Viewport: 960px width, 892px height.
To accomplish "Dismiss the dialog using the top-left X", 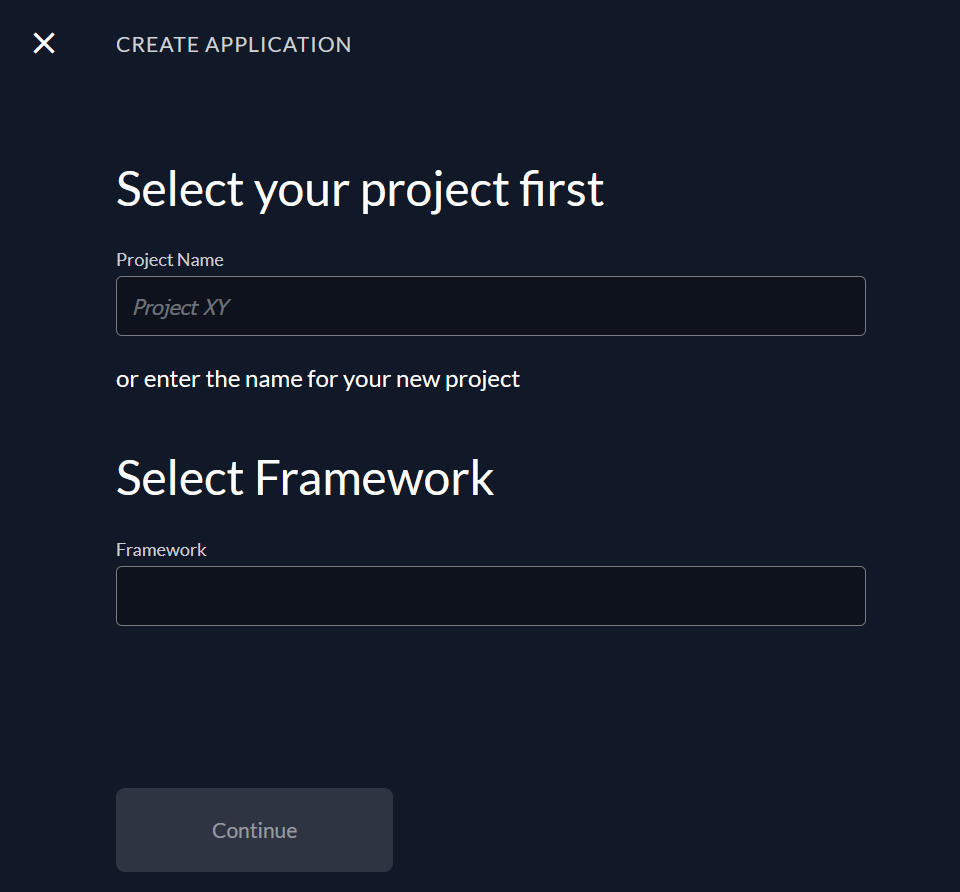I will tap(44, 43).
